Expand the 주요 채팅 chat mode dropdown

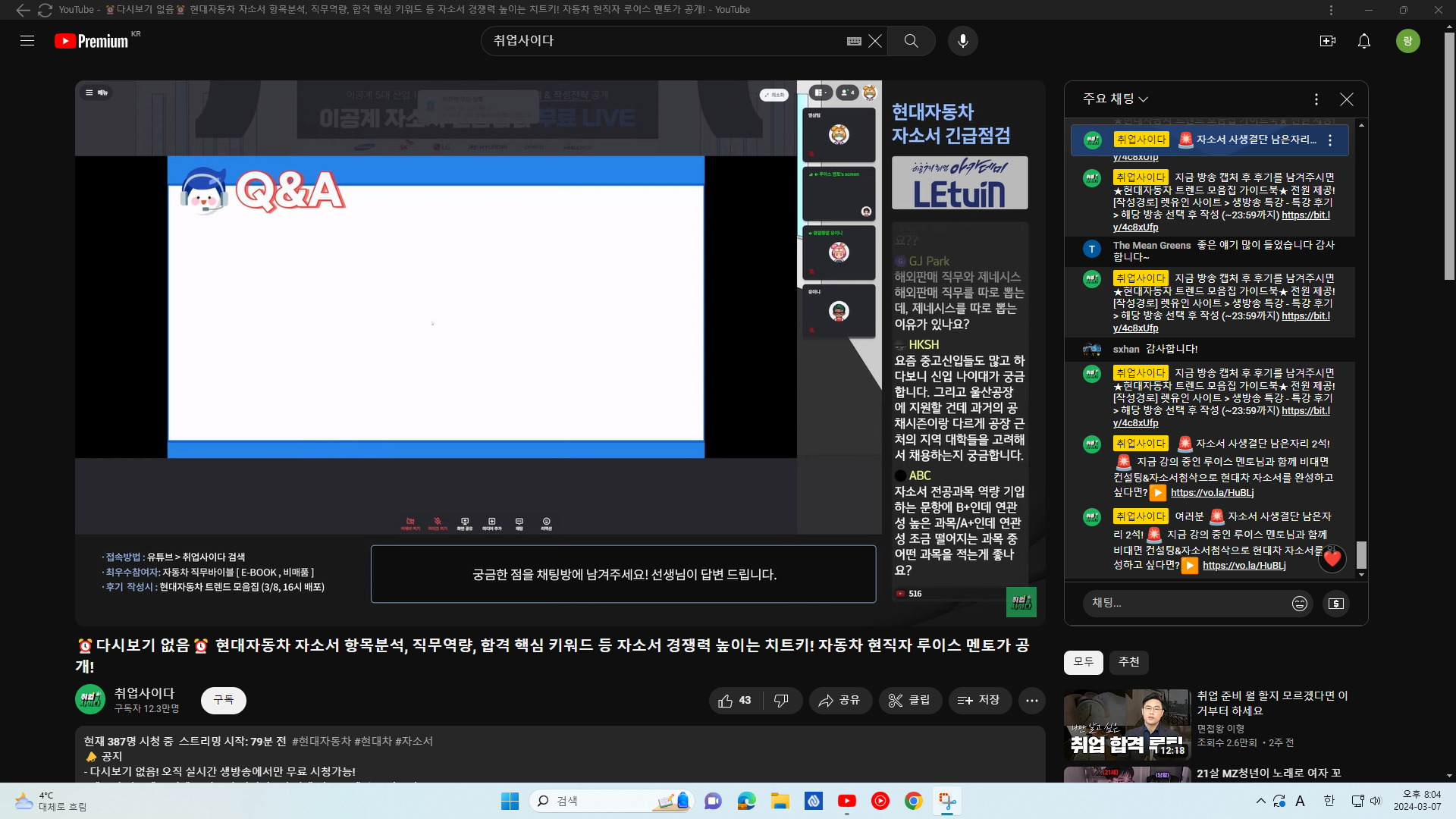1116,99
